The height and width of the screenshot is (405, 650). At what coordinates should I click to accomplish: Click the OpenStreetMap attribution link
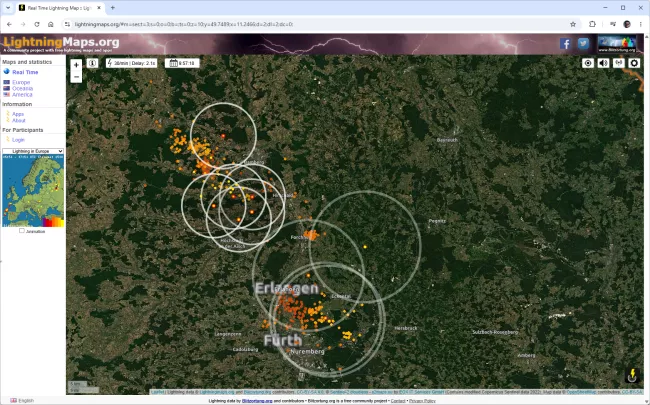580,392
